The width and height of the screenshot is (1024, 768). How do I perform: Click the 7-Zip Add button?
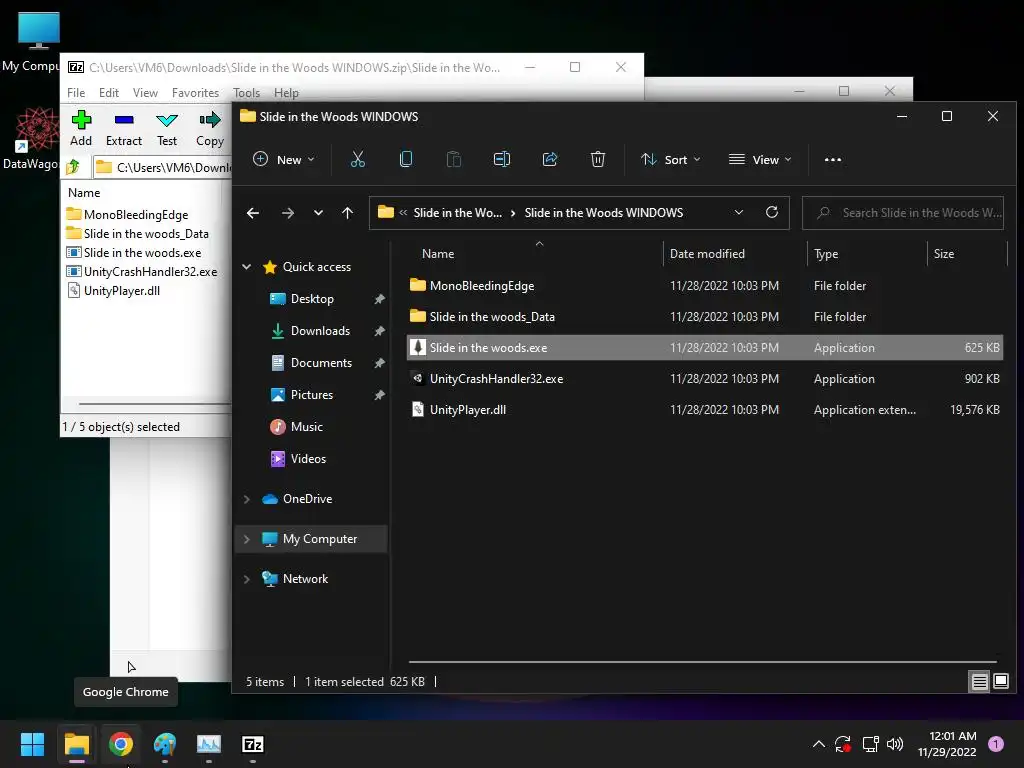tap(81, 128)
